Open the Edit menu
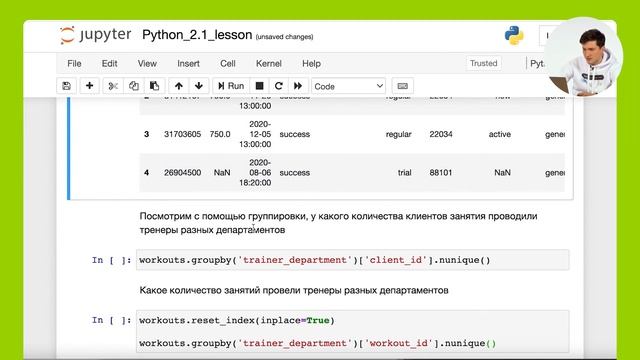 coord(109,64)
